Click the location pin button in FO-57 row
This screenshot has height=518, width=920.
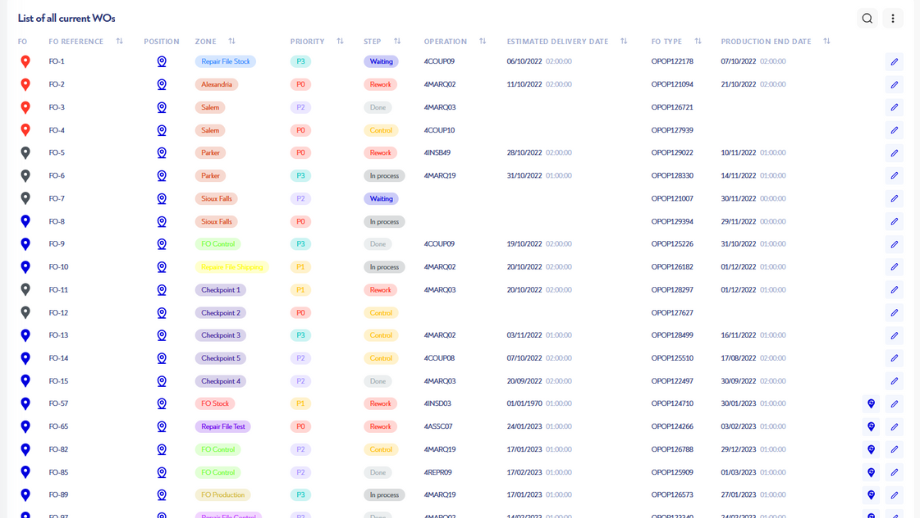click(871, 404)
